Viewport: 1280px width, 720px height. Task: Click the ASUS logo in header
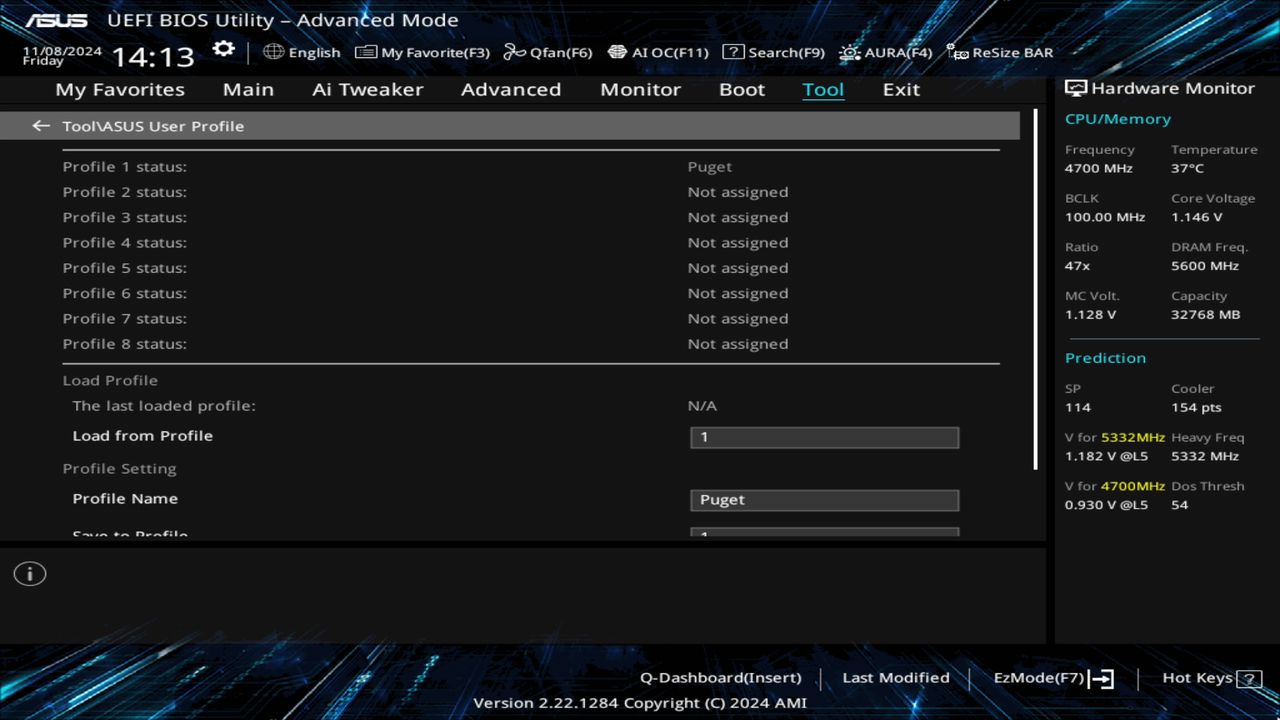56,20
